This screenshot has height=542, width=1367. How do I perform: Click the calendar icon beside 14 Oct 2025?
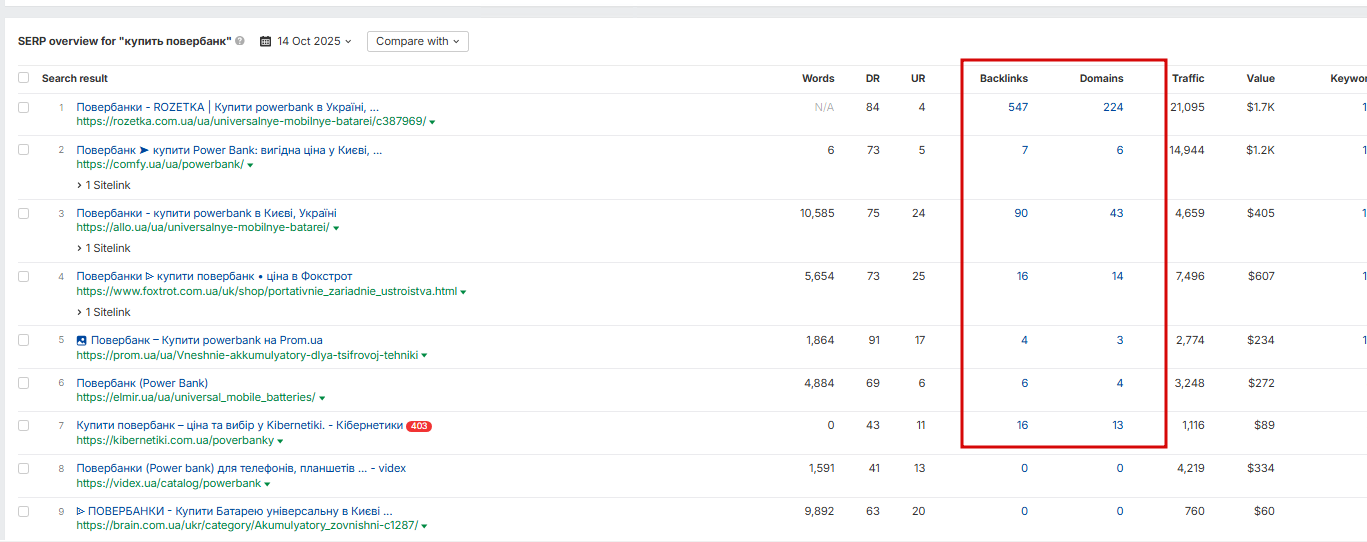click(265, 41)
